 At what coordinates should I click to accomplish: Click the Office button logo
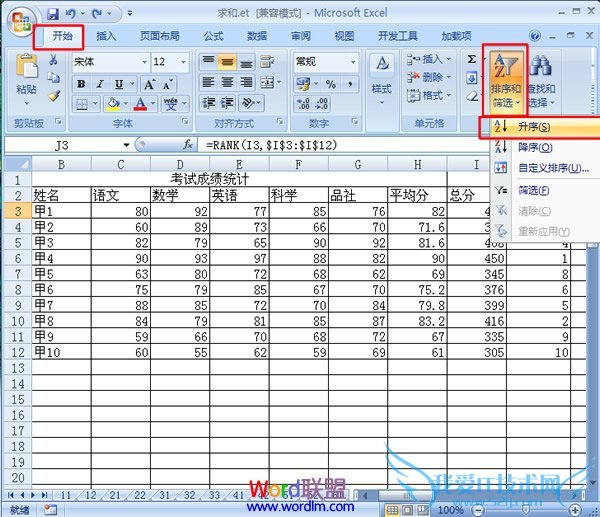click(21, 21)
